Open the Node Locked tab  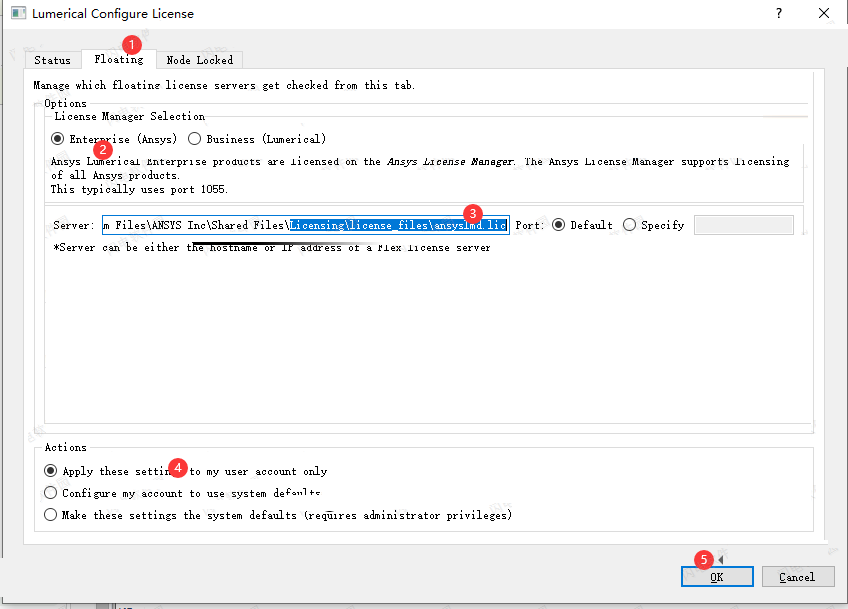[200, 60]
